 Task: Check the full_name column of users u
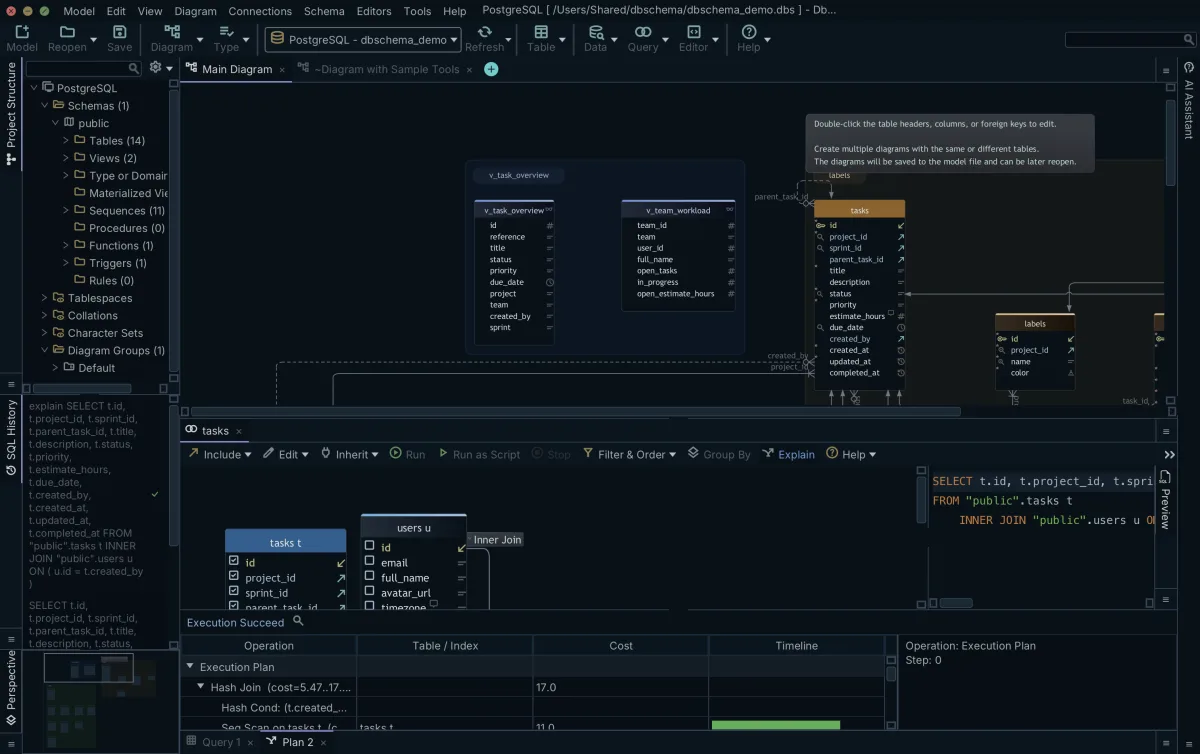pyautogui.click(x=369, y=576)
